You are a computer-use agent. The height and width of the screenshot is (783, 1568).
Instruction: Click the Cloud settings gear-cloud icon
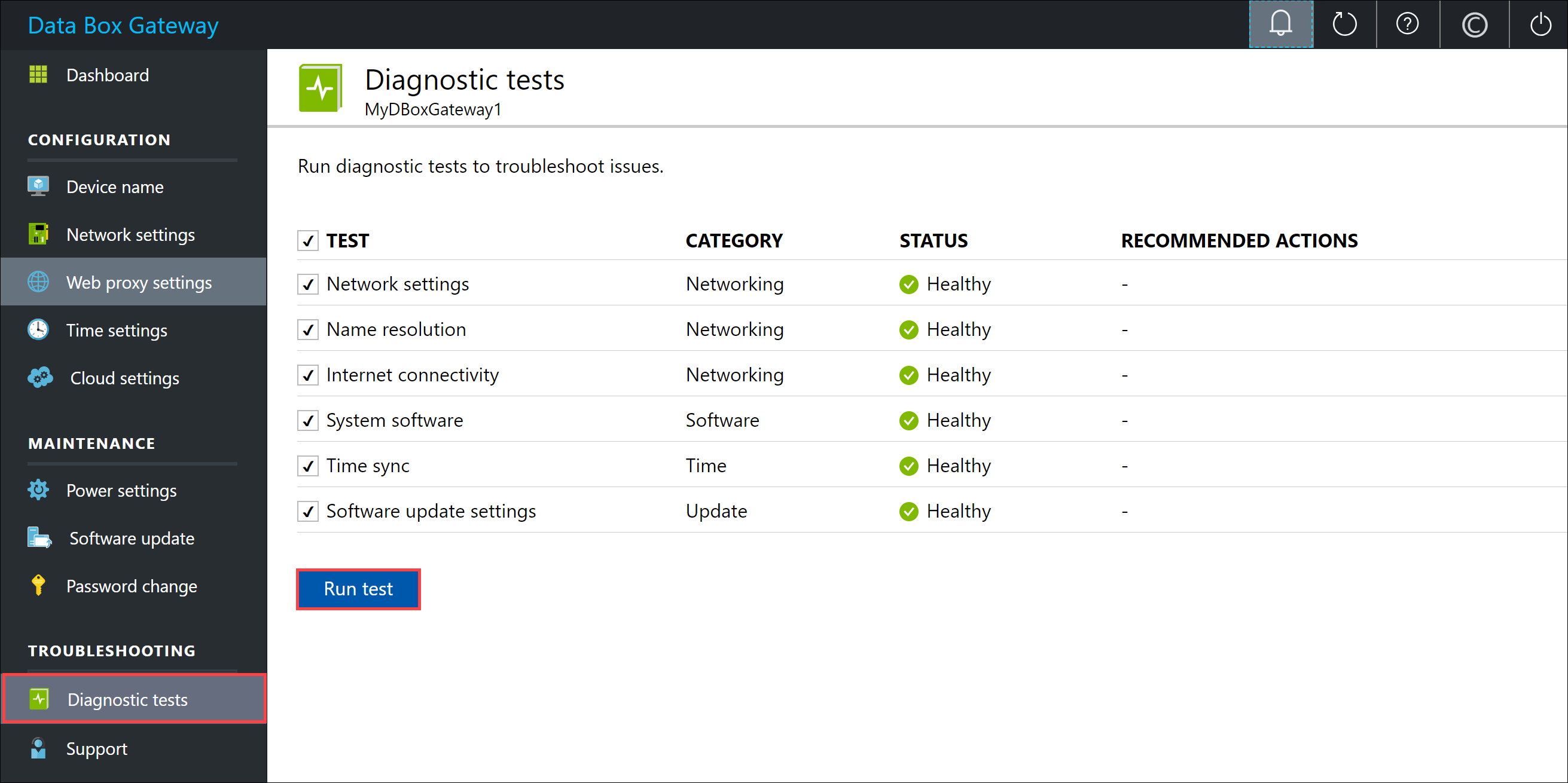40,378
